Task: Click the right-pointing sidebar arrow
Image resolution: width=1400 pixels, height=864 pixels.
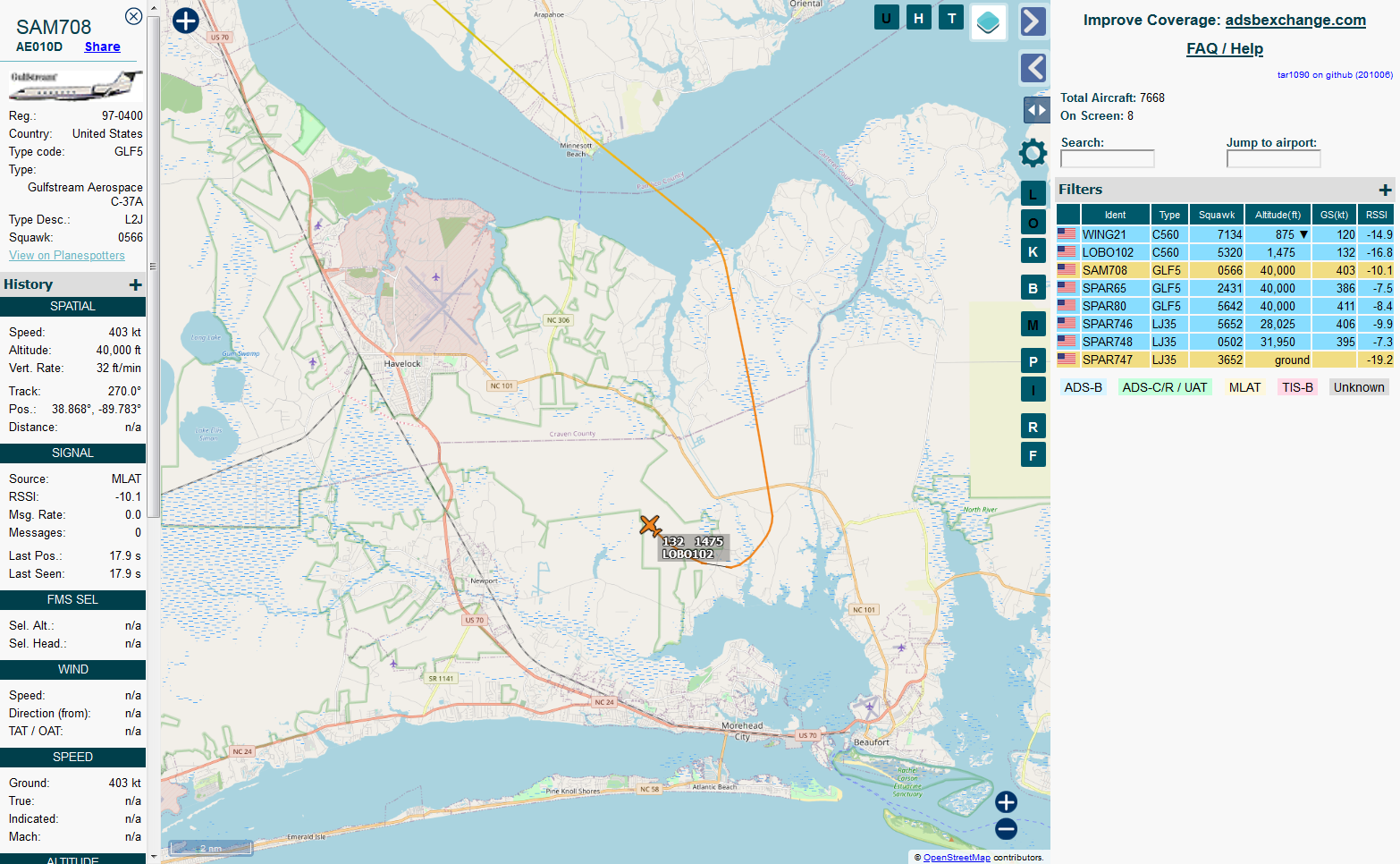Action: [1033, 21]
